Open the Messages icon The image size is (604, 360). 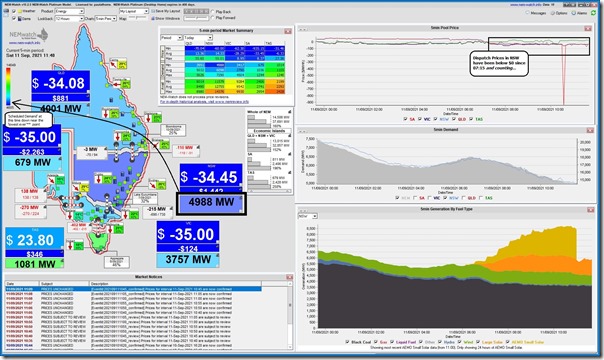click(x=527, y=13)
